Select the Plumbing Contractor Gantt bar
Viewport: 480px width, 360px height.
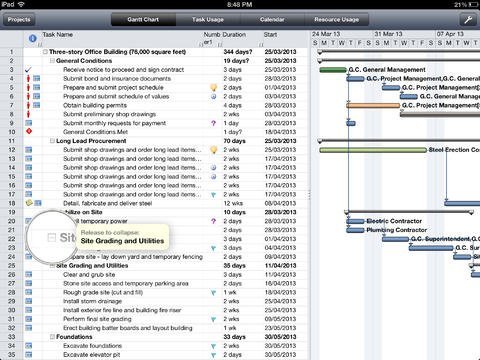click(x=355, y=230)
